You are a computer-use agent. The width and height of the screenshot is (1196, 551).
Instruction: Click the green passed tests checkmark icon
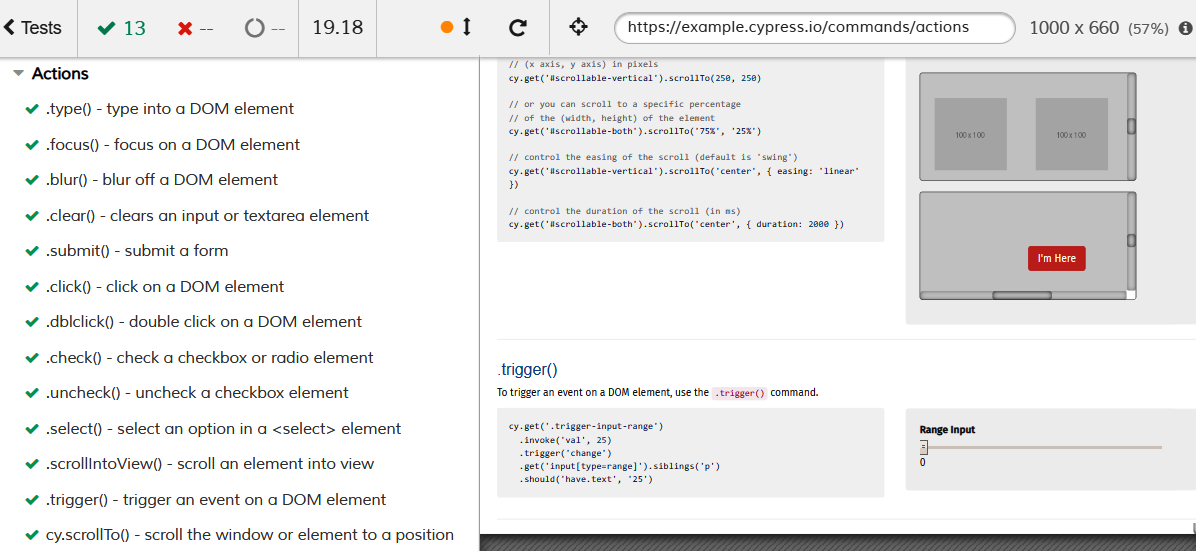[106, 28]
